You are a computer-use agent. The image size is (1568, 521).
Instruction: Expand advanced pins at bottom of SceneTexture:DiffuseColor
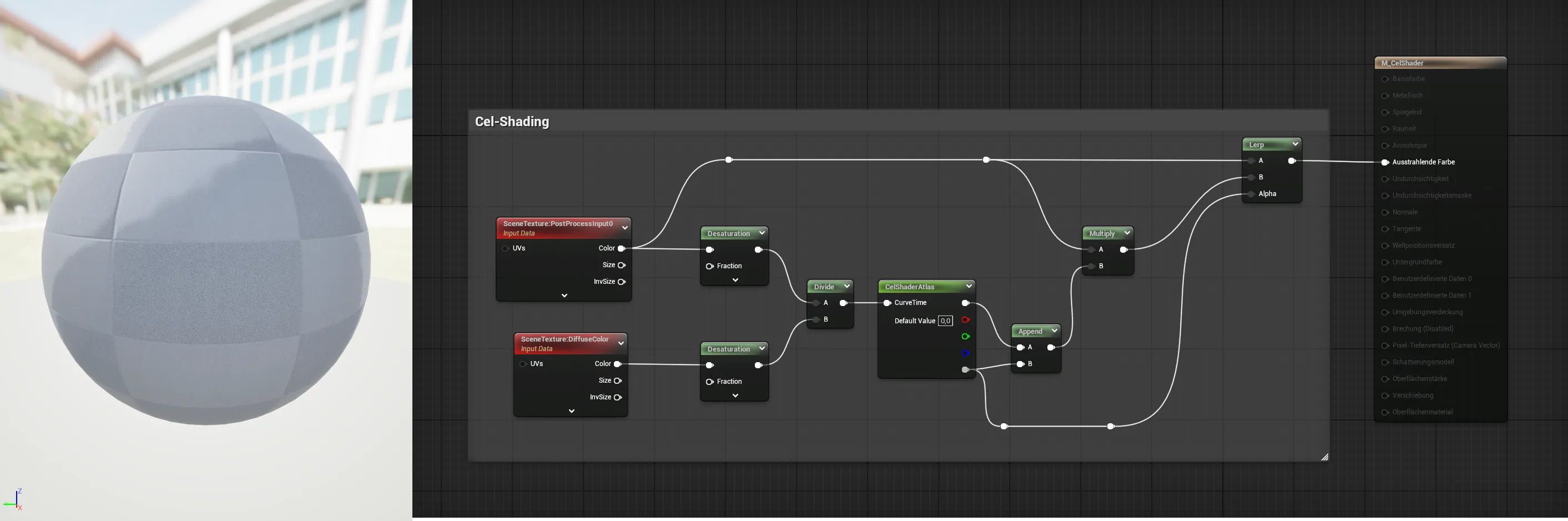pos(572,412)
